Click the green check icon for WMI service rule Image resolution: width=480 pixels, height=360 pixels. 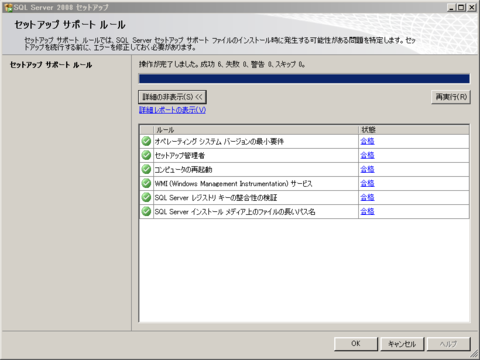coord(146,183)
